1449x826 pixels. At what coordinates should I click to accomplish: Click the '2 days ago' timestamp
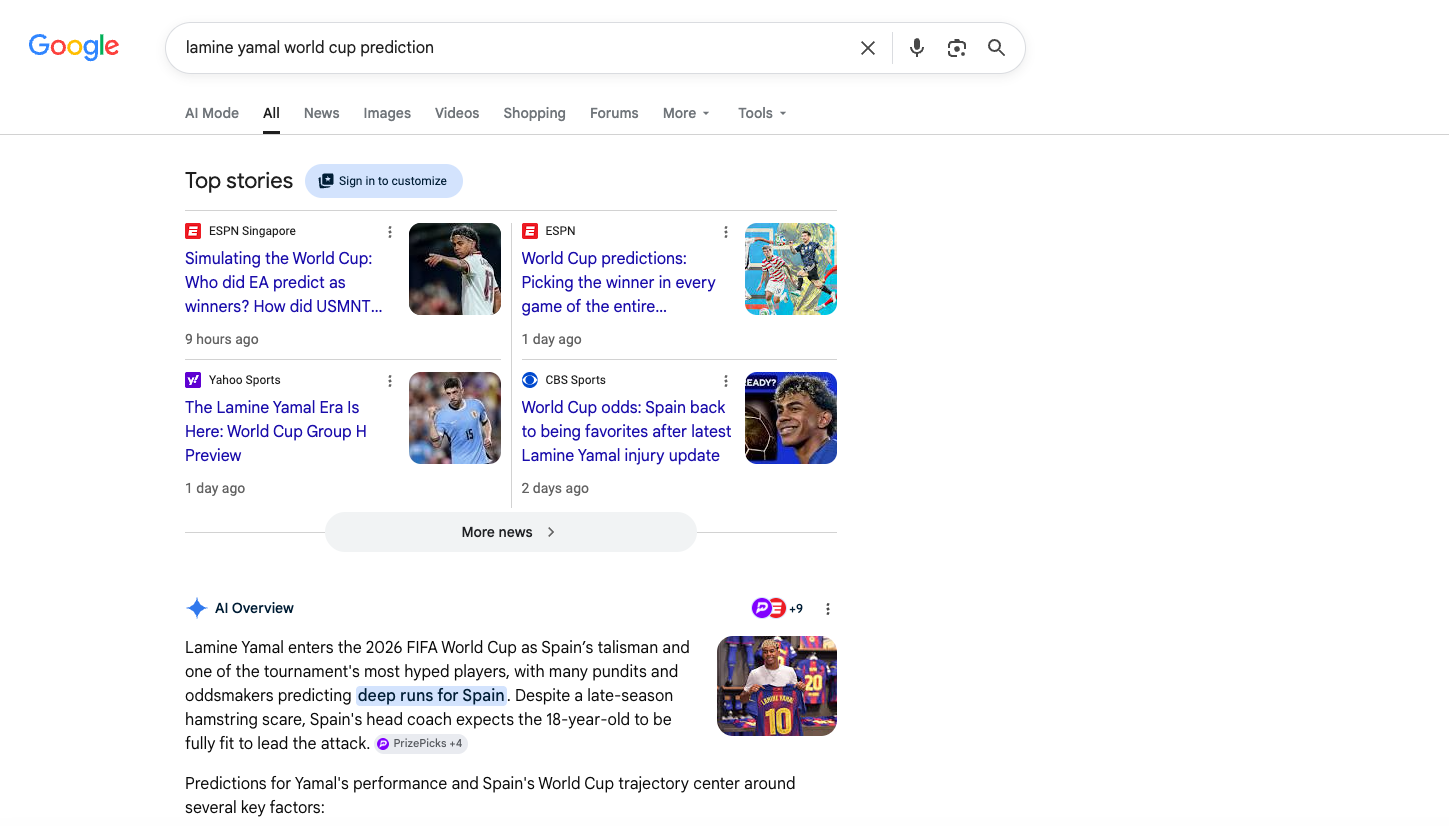click(555, 488)
